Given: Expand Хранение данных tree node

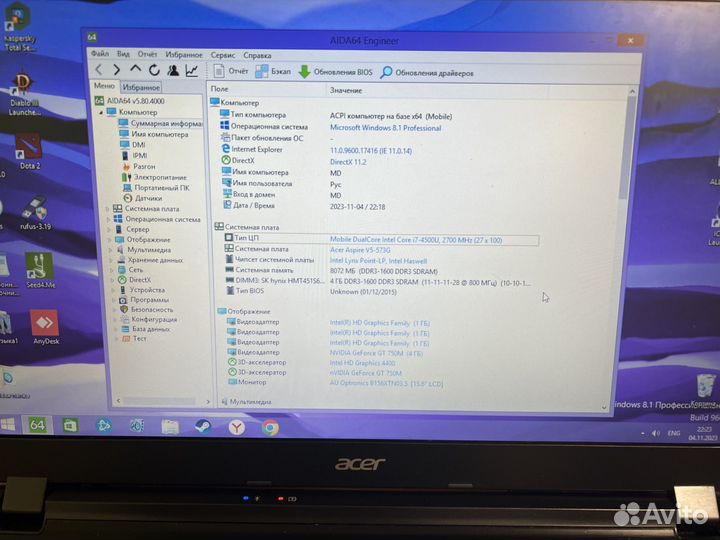Looking at the screenshot, I should coord(111,260).
